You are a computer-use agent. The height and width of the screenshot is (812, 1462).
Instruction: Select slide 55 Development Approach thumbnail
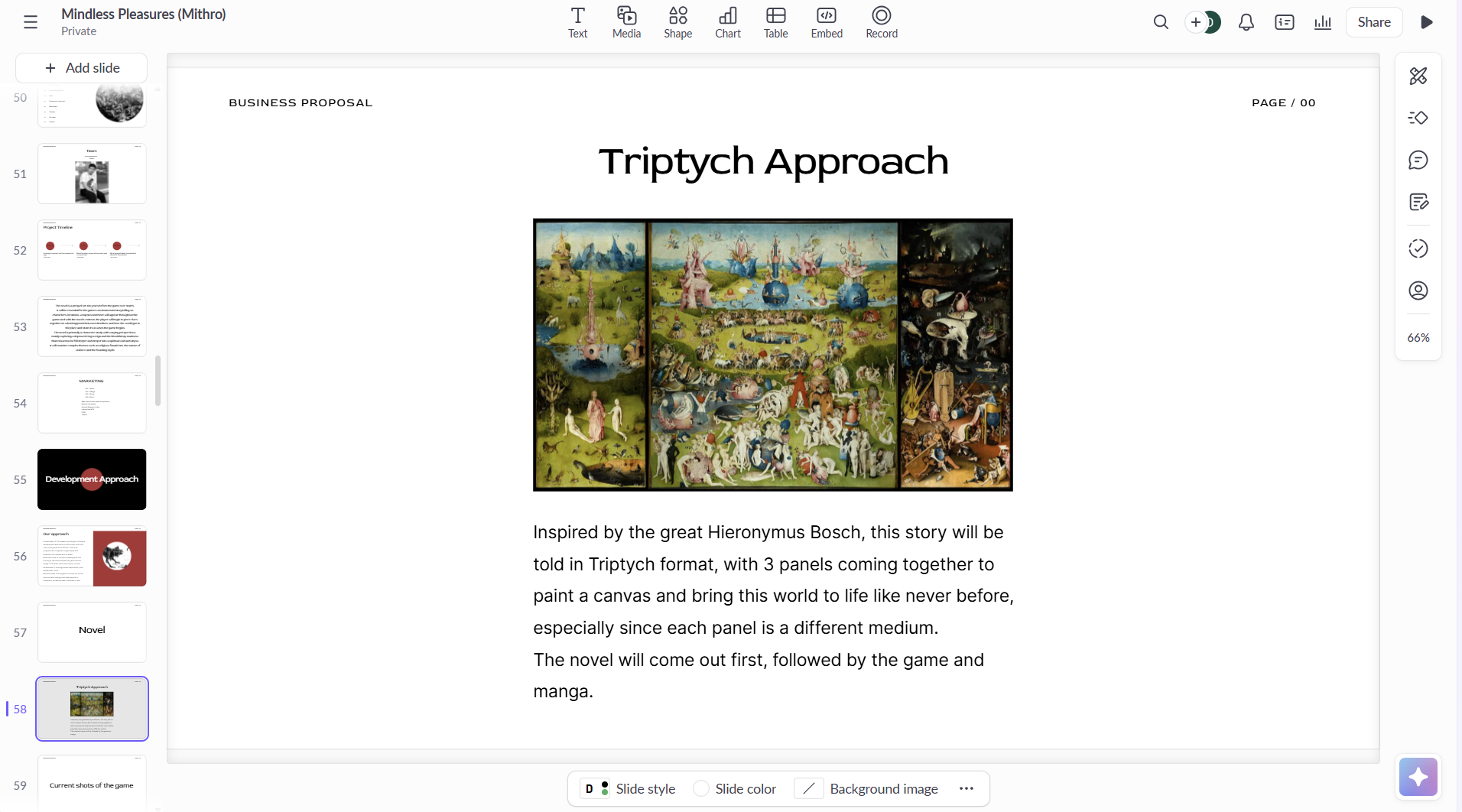click(x=92, y=479)
